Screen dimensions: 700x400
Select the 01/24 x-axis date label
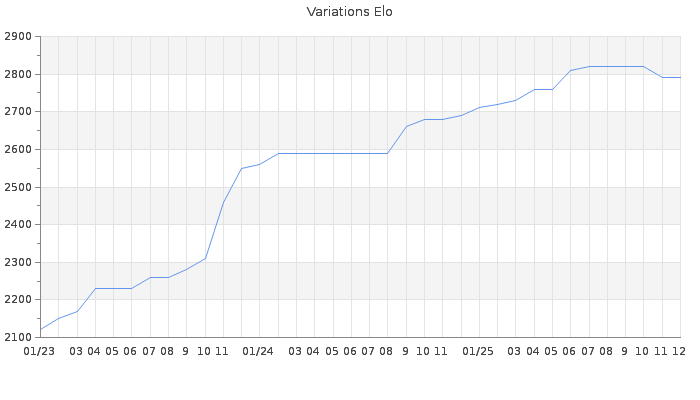tap(259, 351)
